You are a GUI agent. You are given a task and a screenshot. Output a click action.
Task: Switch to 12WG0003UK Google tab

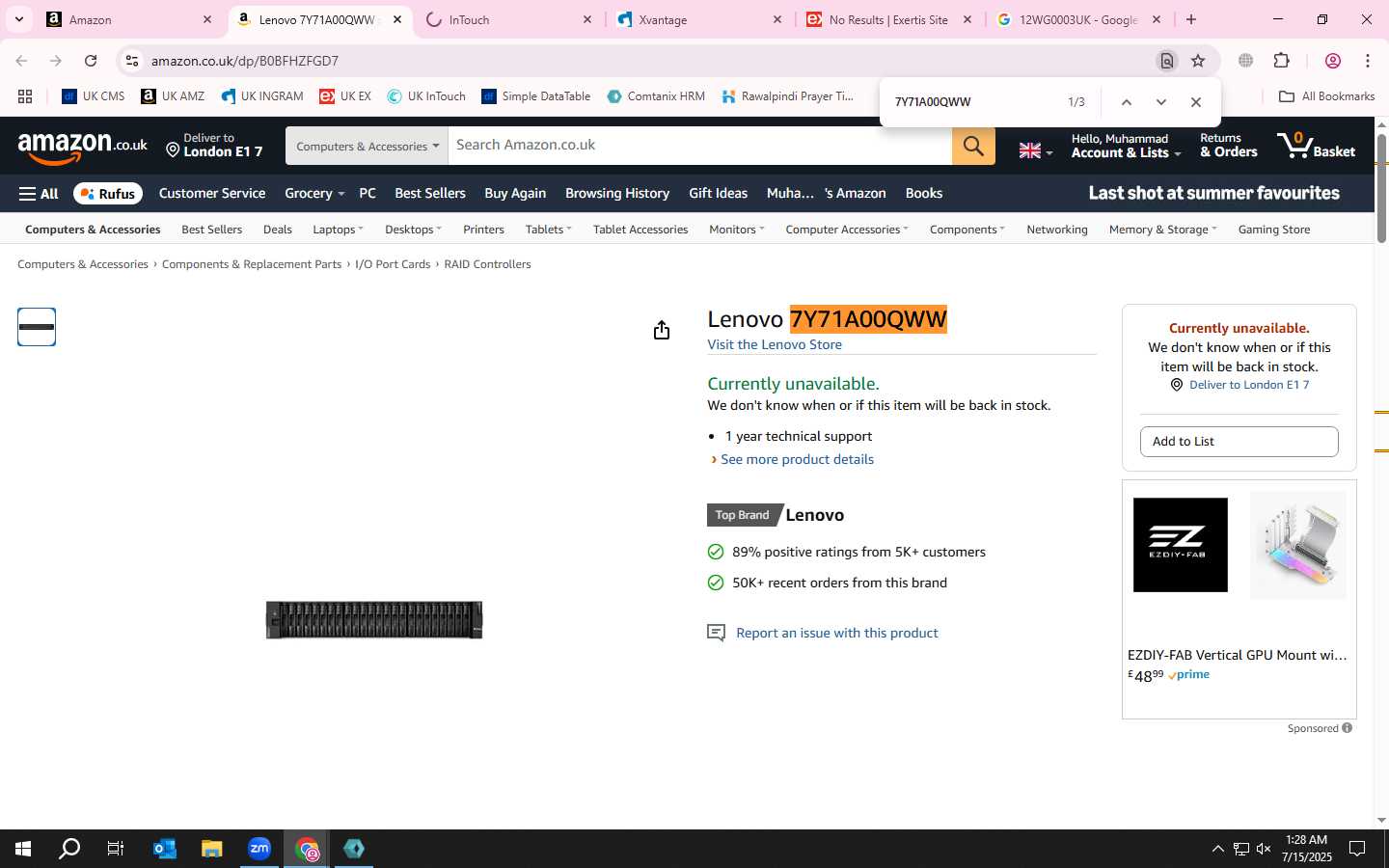1078,19
